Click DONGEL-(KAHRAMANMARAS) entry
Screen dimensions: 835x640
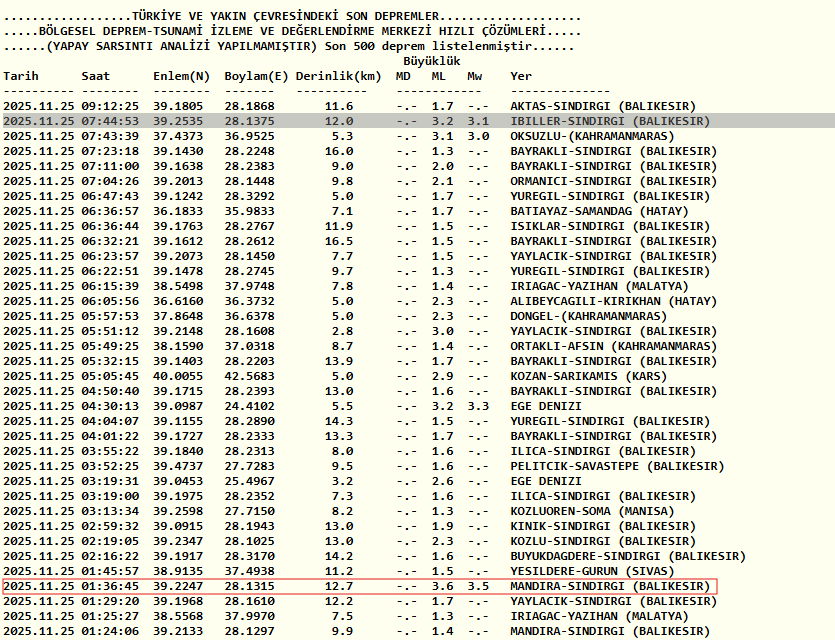pos(588,316)
